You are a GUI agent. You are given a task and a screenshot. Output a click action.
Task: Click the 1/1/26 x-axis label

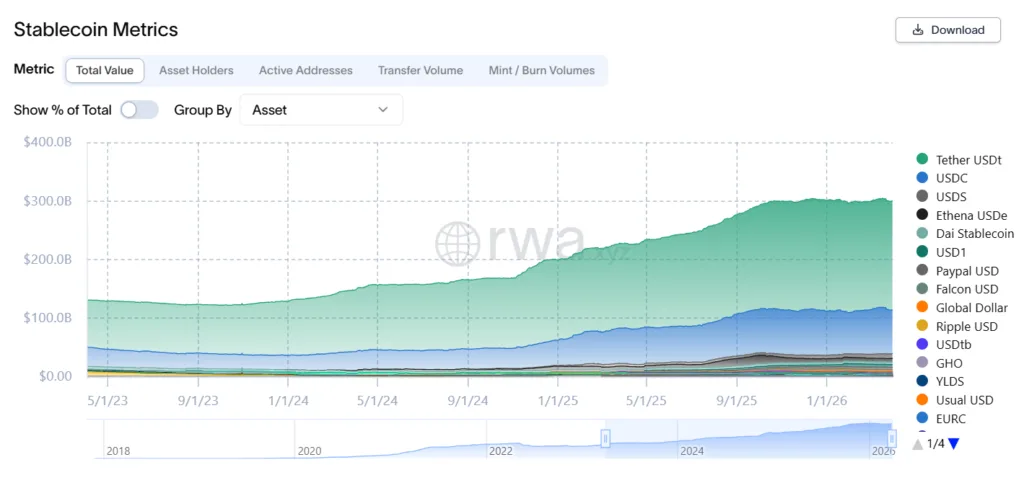827,401
